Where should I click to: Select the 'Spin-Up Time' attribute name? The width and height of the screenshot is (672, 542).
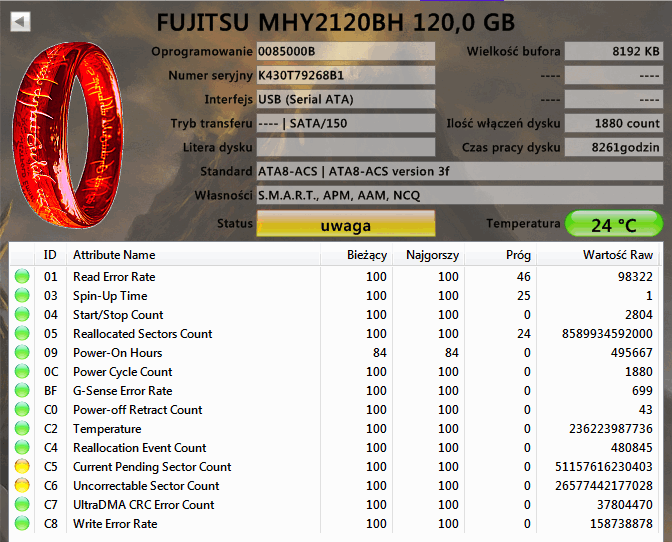[110, 296]
